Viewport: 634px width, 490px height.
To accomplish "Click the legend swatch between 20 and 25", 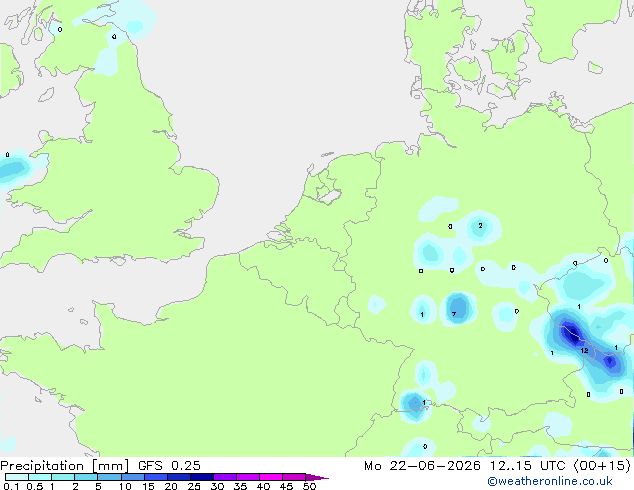I will click(178, 477).
